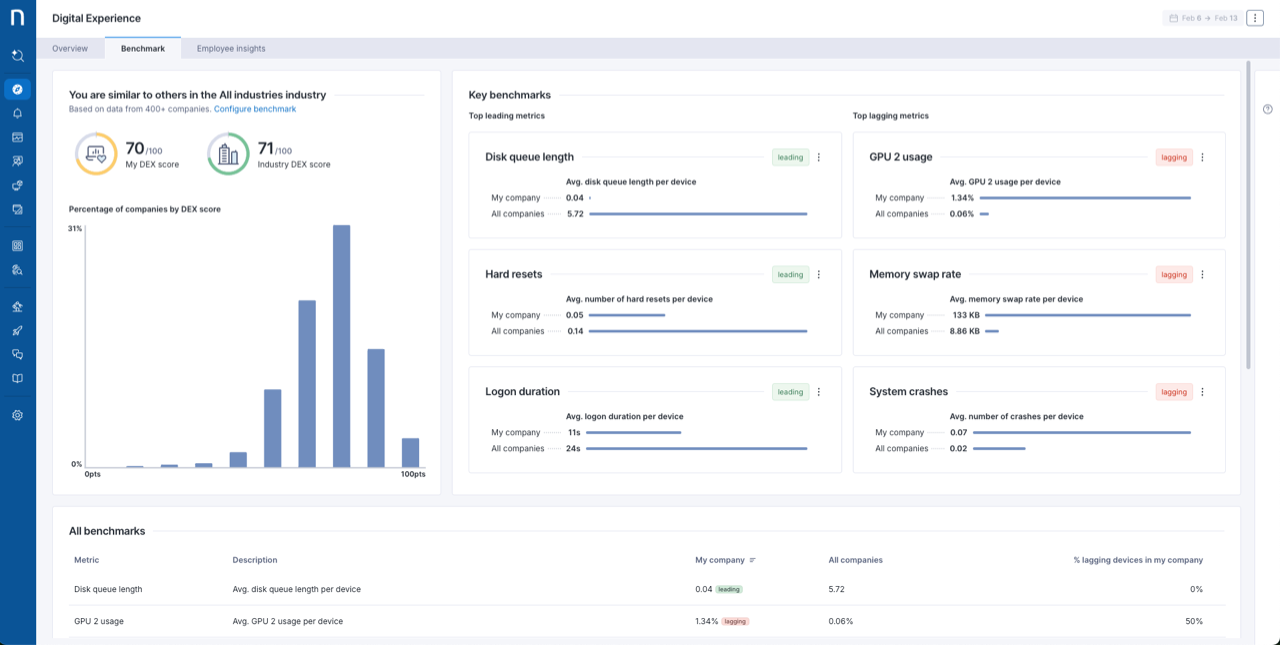Click the rocket icon in the sidebar

coord(17,330)
